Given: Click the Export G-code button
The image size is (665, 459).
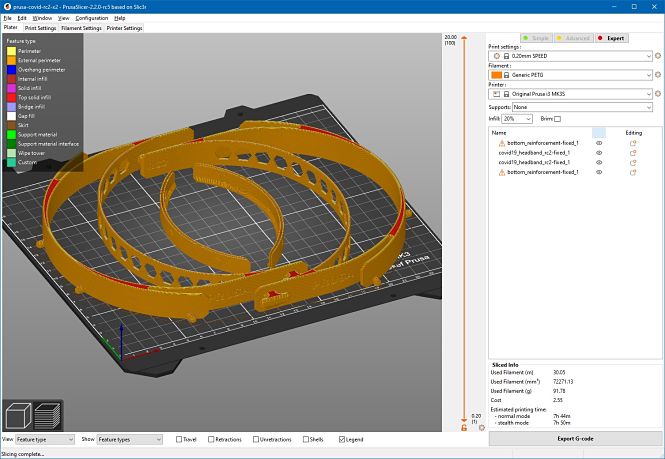Looking at the screenshot, I should tap(575, 439).
